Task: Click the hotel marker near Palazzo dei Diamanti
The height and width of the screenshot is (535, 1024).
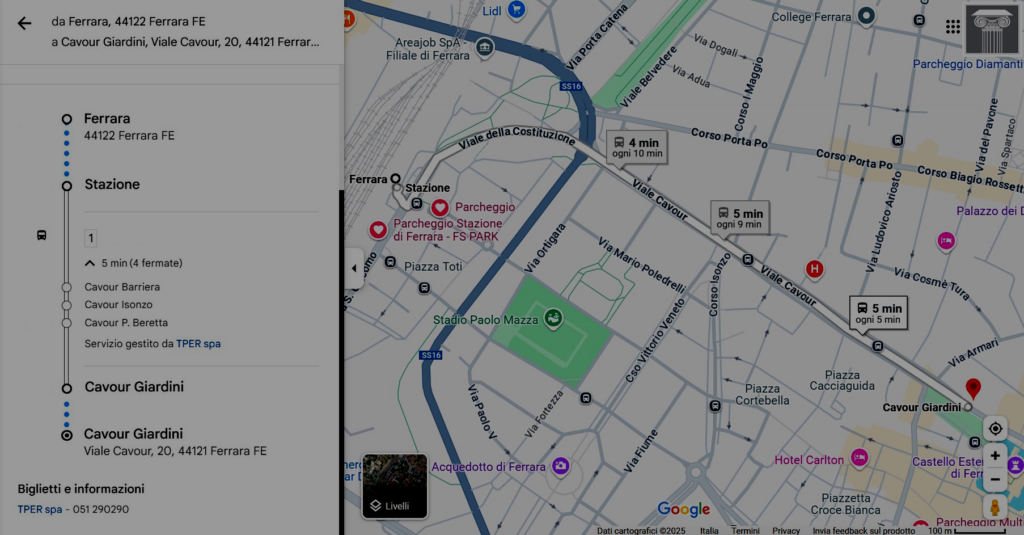Action: coord(946,241)
